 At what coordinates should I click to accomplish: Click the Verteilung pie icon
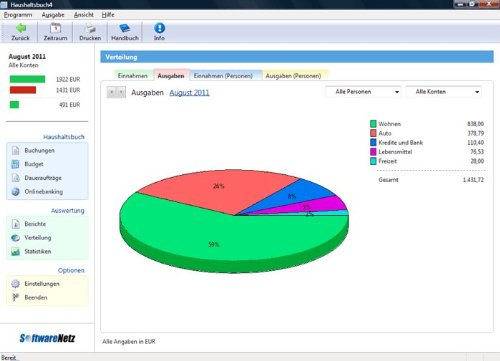coord(16,238)
